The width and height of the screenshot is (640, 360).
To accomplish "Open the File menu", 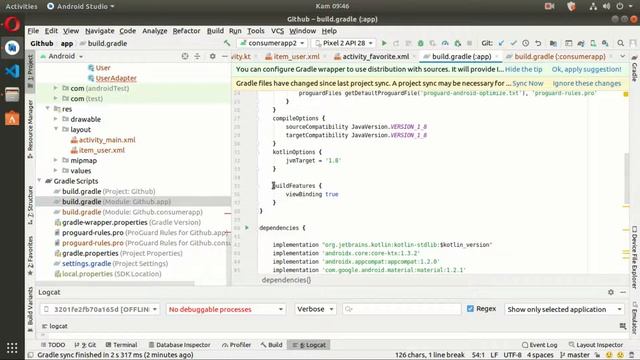I will [33, 31].
